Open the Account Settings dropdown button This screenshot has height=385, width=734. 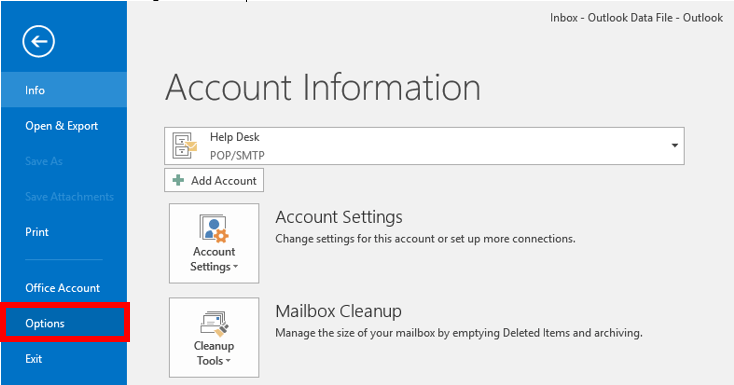[x=214, y=243]
